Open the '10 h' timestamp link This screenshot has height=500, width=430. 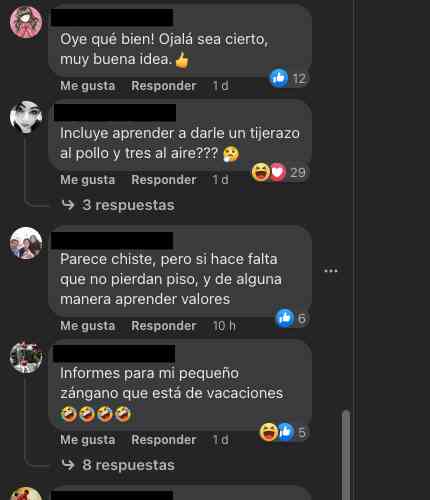click(x=224, y=326)
